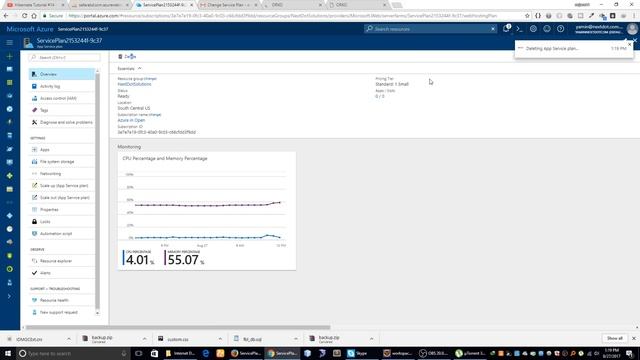Image resolution: width=640 pixels, height=360 pixels.
Task: Click Task View on the taskbar
Action: (139, 353)
